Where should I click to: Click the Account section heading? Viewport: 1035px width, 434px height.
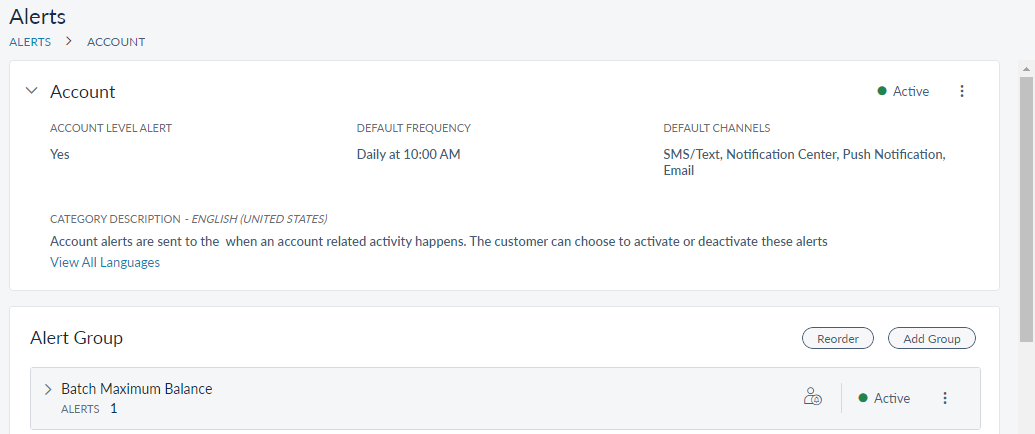[83, 92]
